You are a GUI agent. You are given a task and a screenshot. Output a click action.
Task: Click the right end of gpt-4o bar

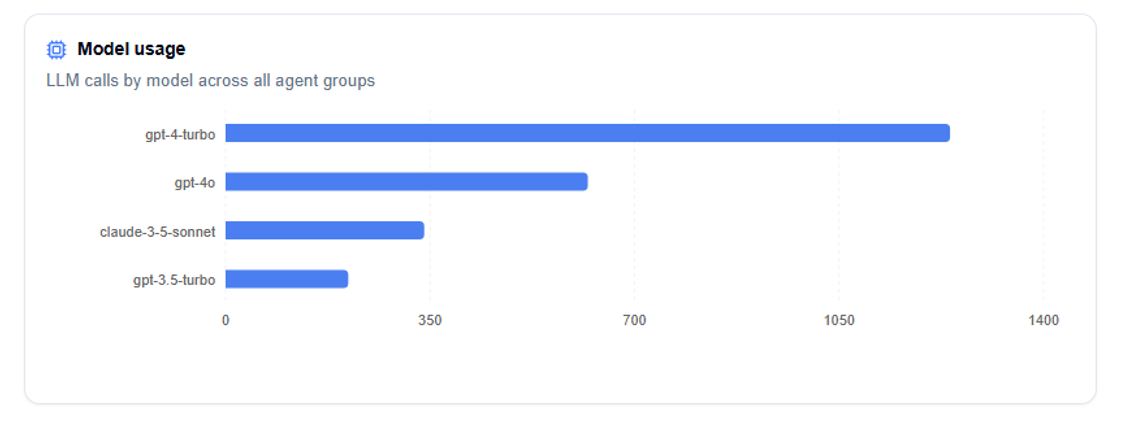[585, 182]
